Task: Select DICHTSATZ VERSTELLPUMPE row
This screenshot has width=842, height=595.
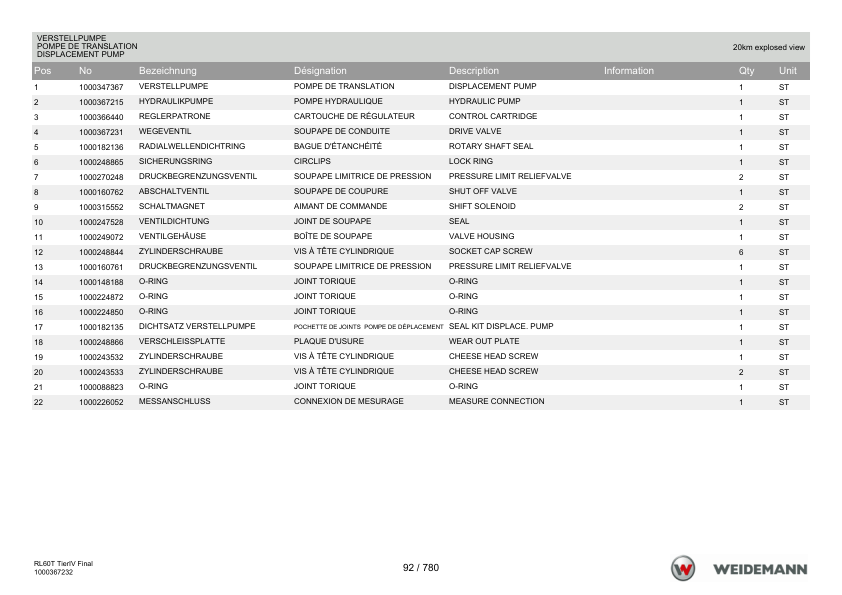Action: tap(421, 327)
